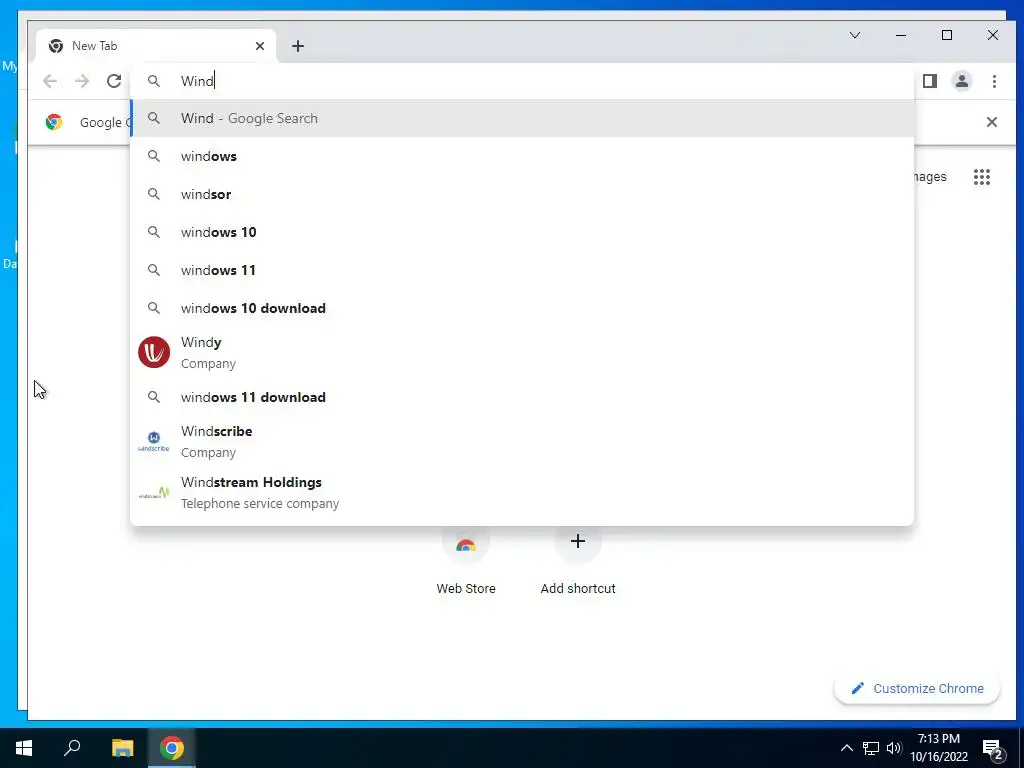
Task: Click the browser Back arrow
Action: pyautogui.click(x=50, y=81)
